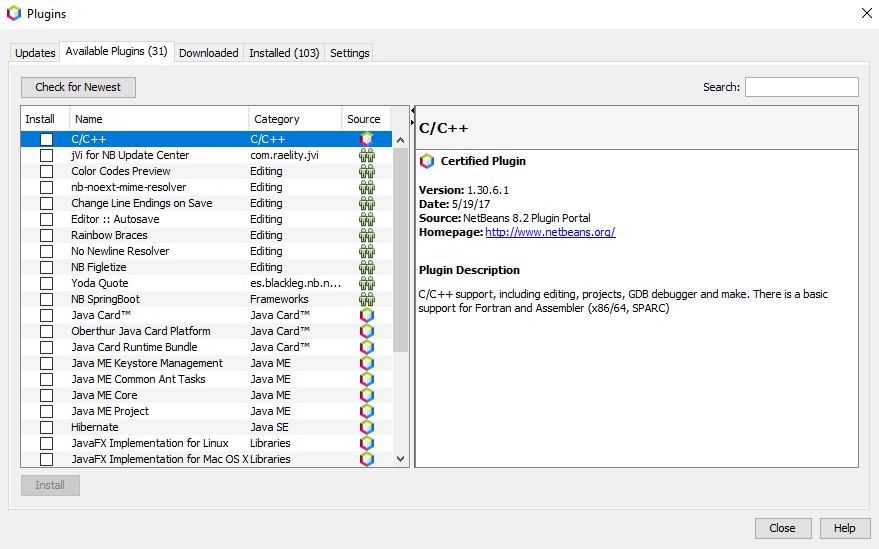Click the NetBeans source icon for Java ME Project
Viewport: 879px width, 549px height.
367,411
